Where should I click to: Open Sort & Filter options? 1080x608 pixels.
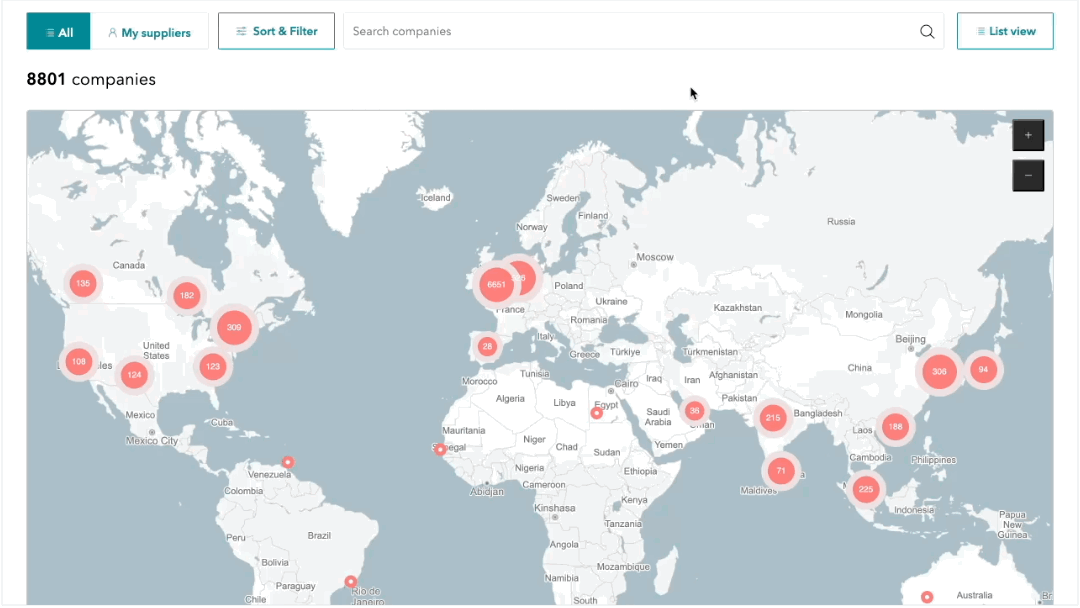coord(276,31)
